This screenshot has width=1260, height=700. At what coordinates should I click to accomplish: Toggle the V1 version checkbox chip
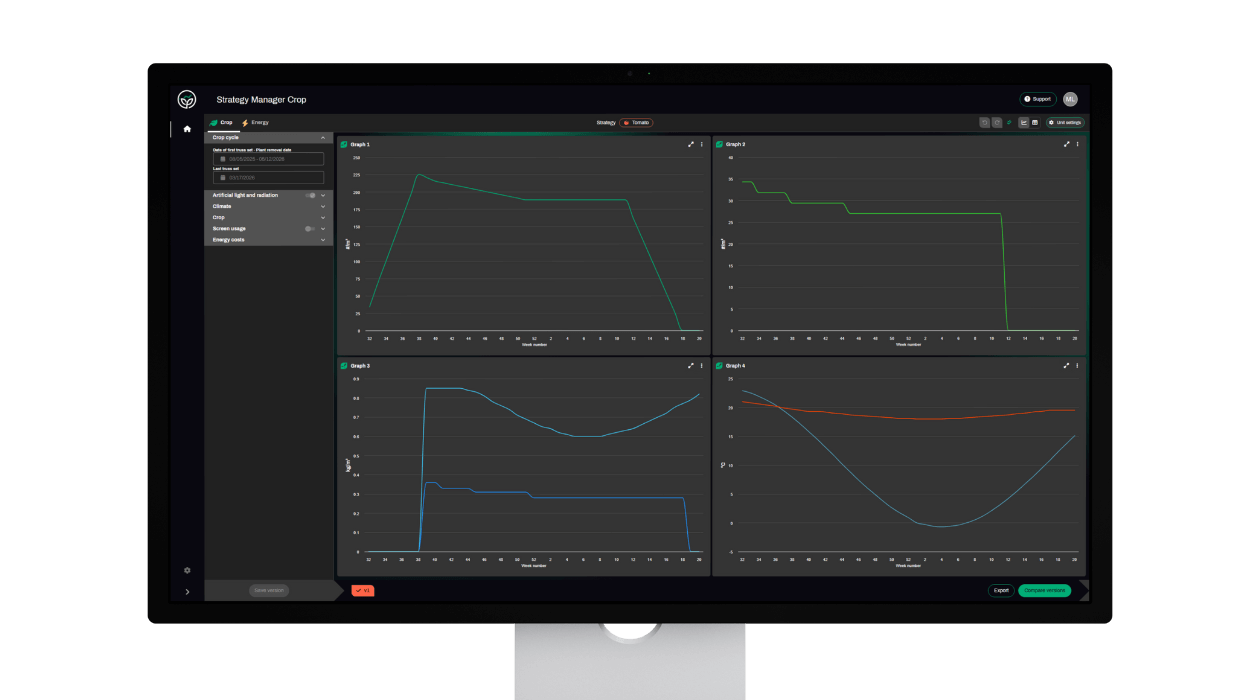coord(363,591)
